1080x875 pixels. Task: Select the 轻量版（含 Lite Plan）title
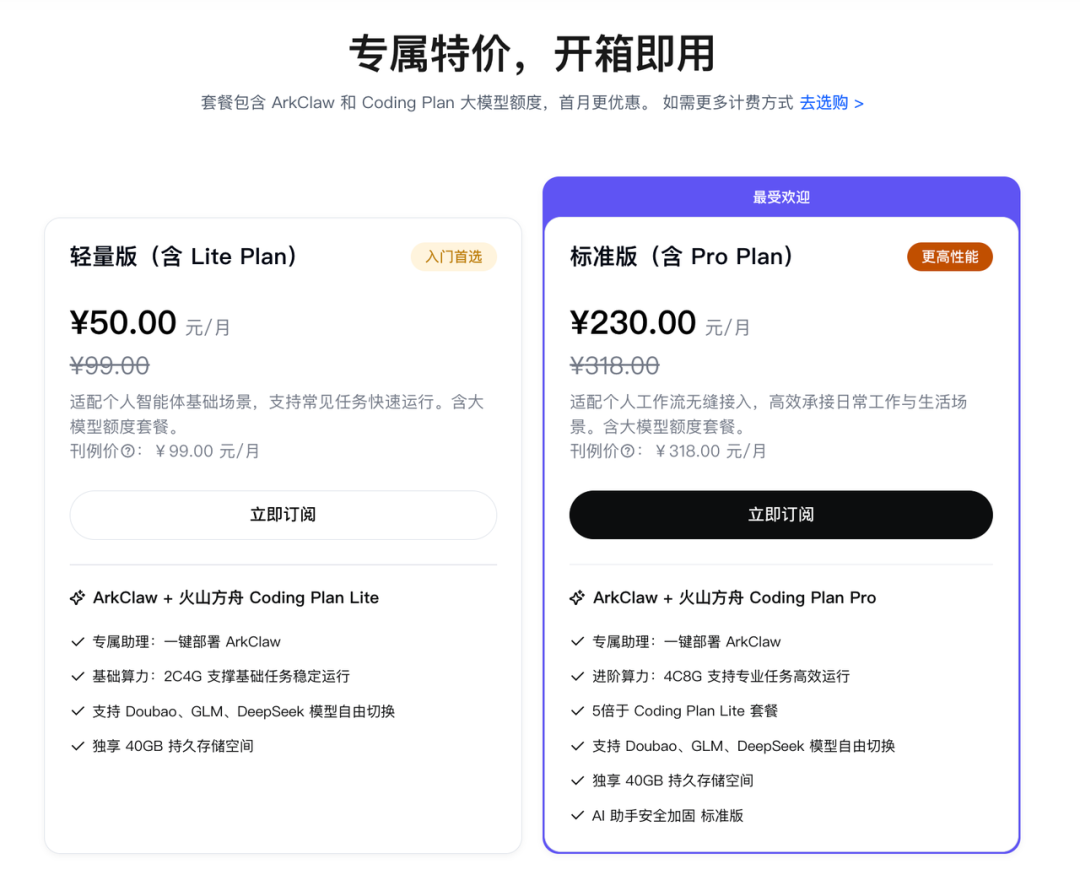pos(184,257)
